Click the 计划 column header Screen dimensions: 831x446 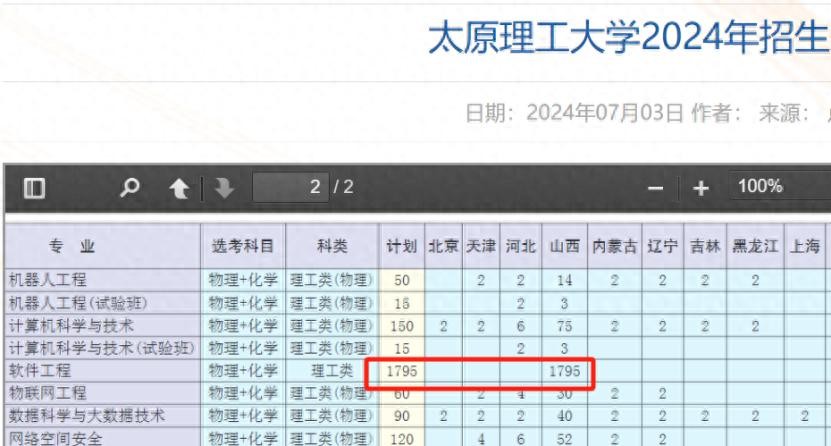[402, 246]
